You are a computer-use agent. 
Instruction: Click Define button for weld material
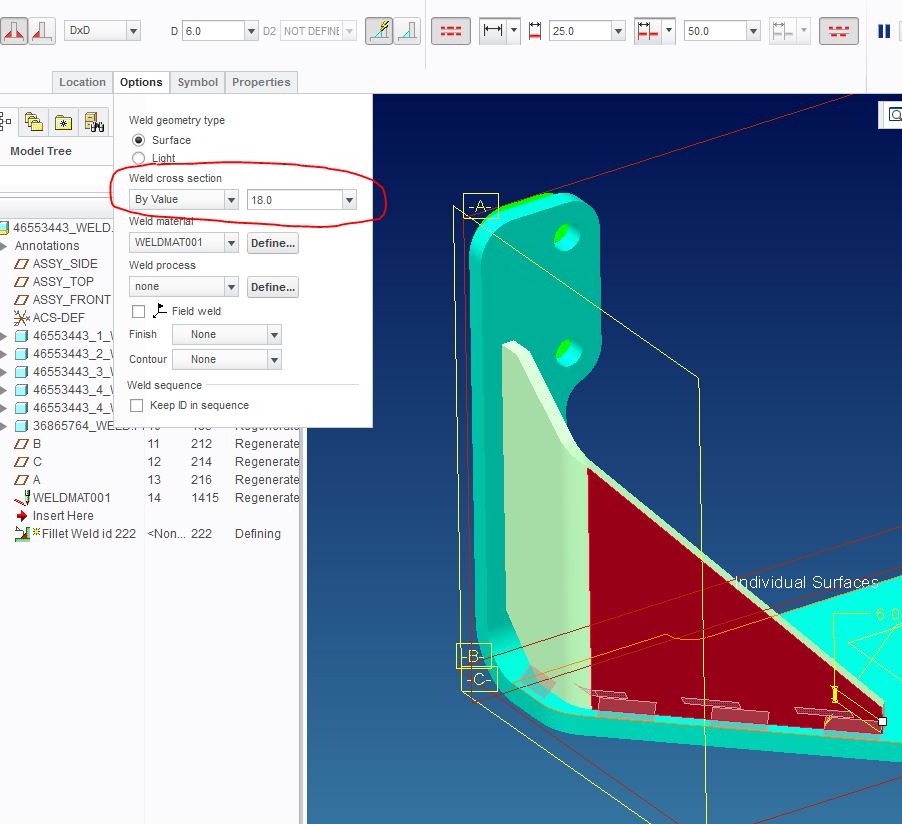click(273, 243)
